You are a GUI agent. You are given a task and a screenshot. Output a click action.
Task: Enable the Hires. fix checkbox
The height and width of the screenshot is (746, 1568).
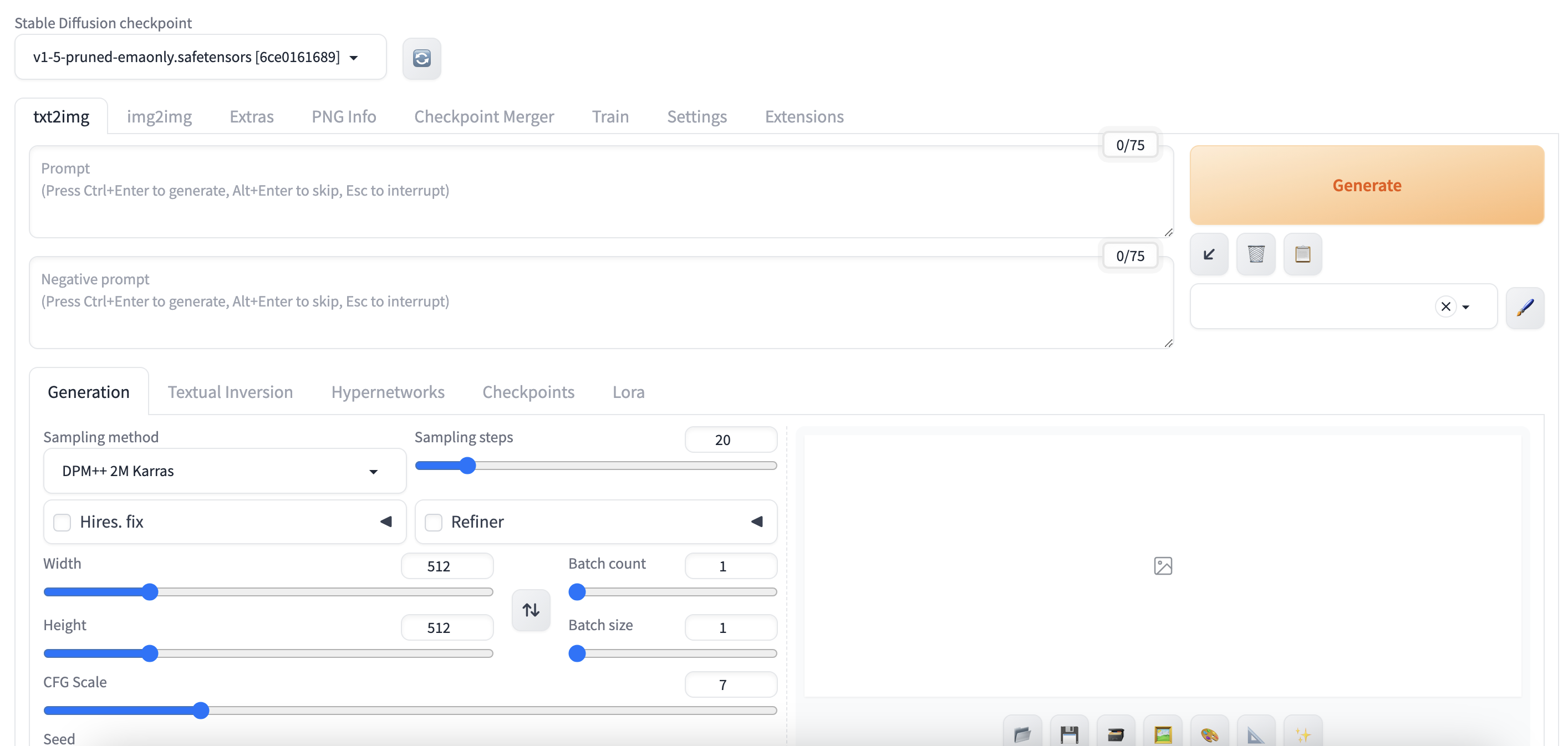point(62,522)
